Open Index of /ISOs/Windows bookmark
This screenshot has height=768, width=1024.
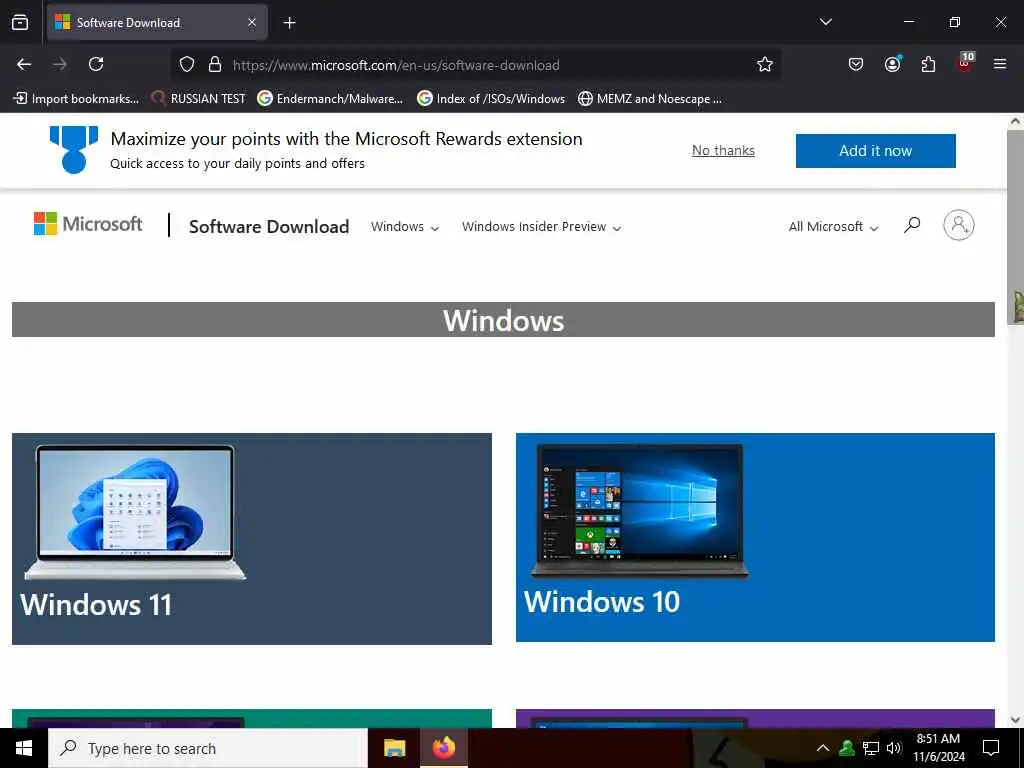491,99
